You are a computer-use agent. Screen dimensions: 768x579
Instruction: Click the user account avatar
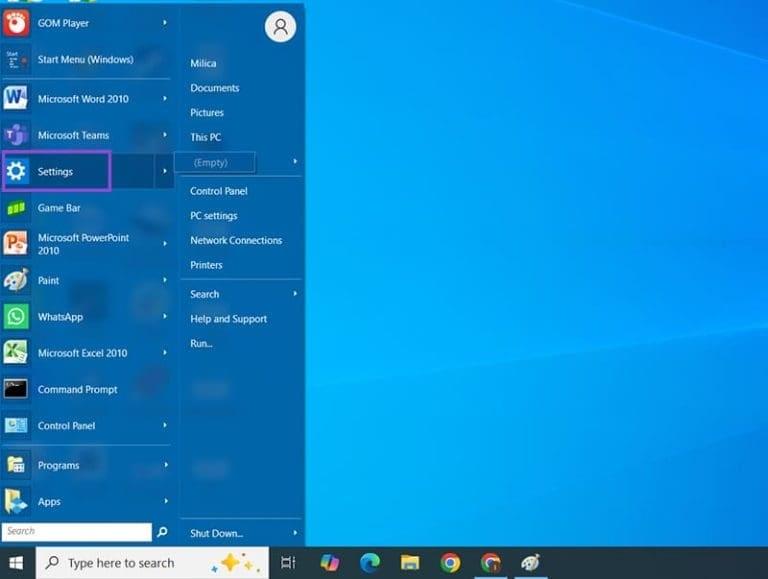pyautogui.click(x=280, y=27)
